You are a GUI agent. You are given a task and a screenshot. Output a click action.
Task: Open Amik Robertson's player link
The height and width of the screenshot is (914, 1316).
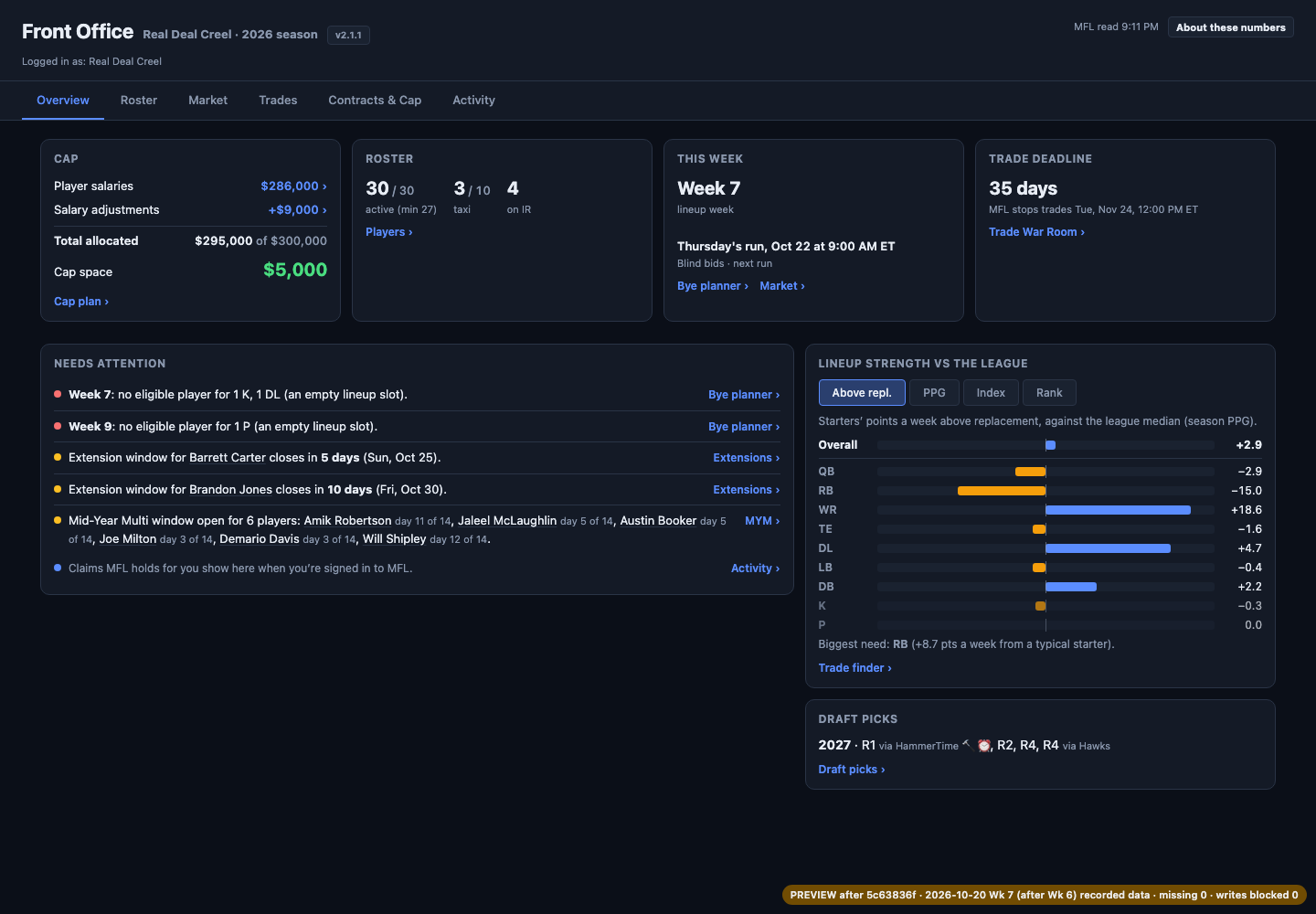[x=347, y=521]
